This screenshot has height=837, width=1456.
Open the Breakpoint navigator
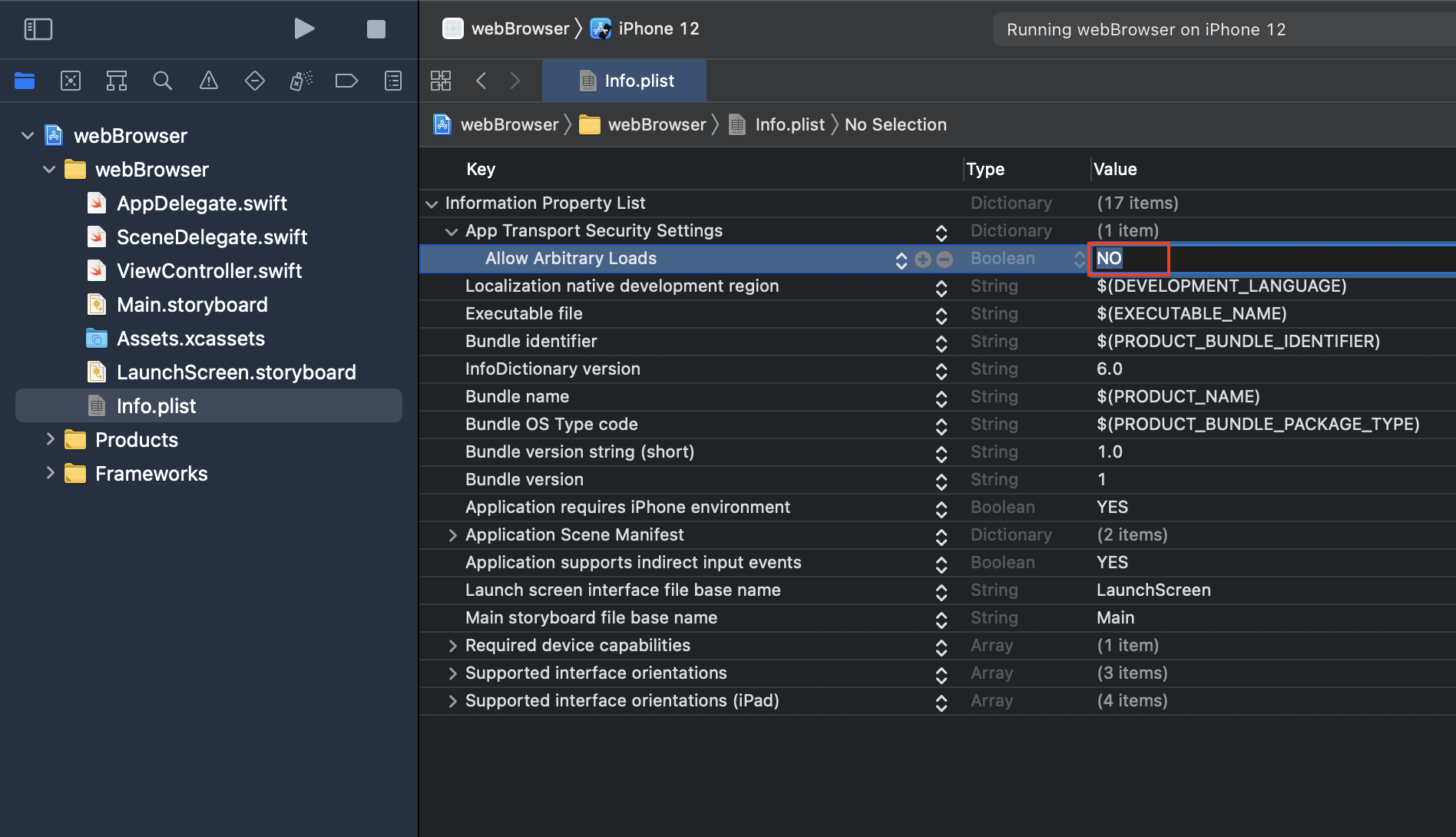(x=347, y=81)
